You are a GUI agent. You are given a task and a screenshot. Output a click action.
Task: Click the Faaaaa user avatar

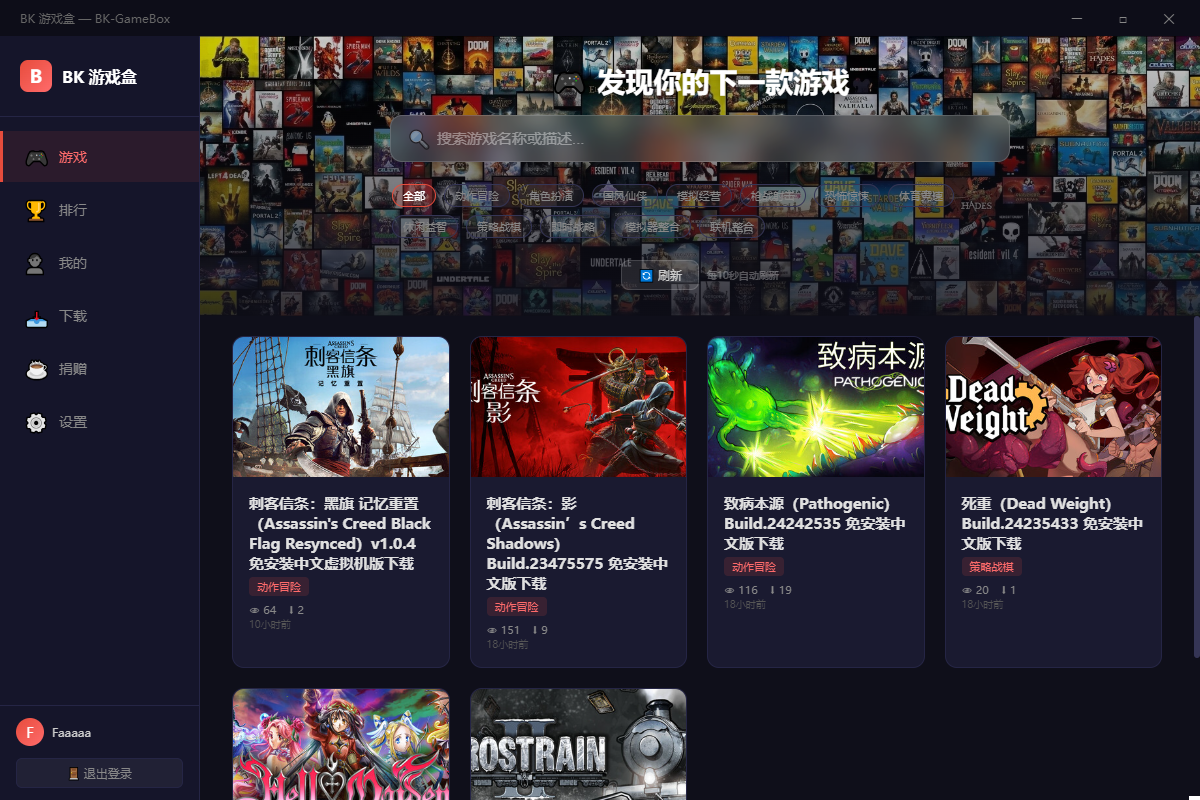(30, 732)
